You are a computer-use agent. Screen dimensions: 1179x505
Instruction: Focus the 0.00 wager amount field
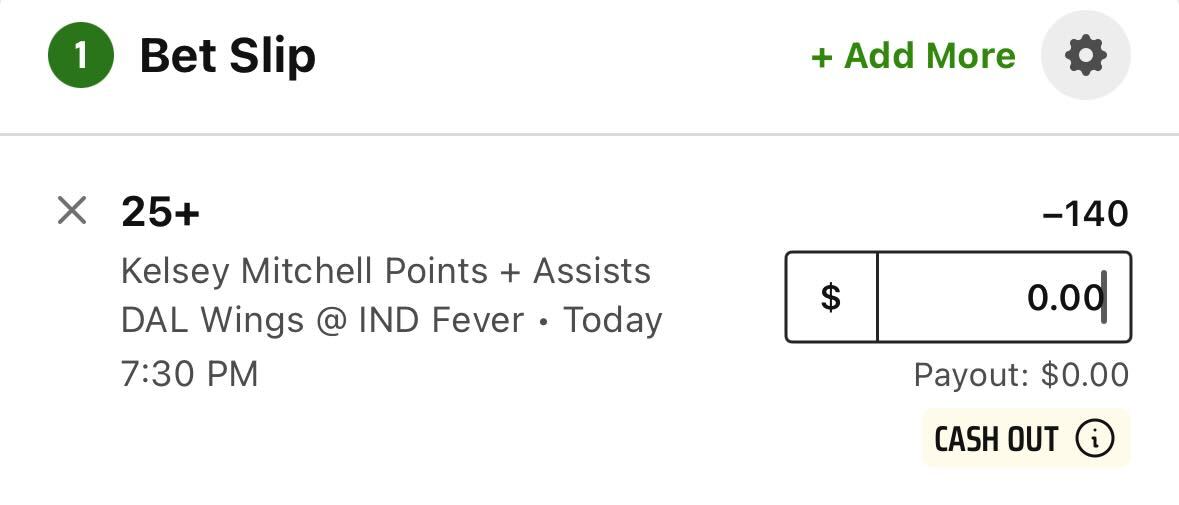1004,298
